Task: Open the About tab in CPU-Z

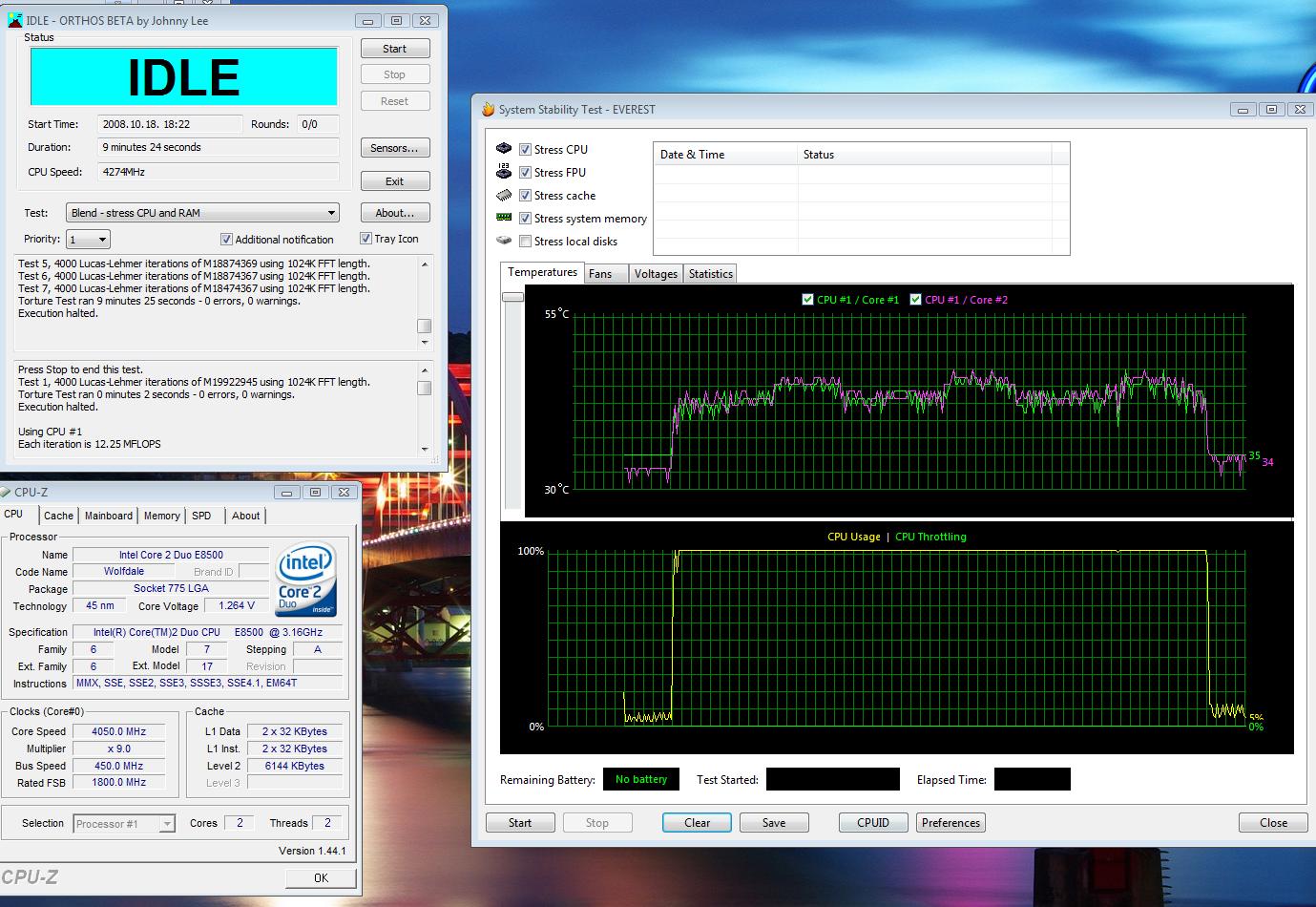Action: 245,516
